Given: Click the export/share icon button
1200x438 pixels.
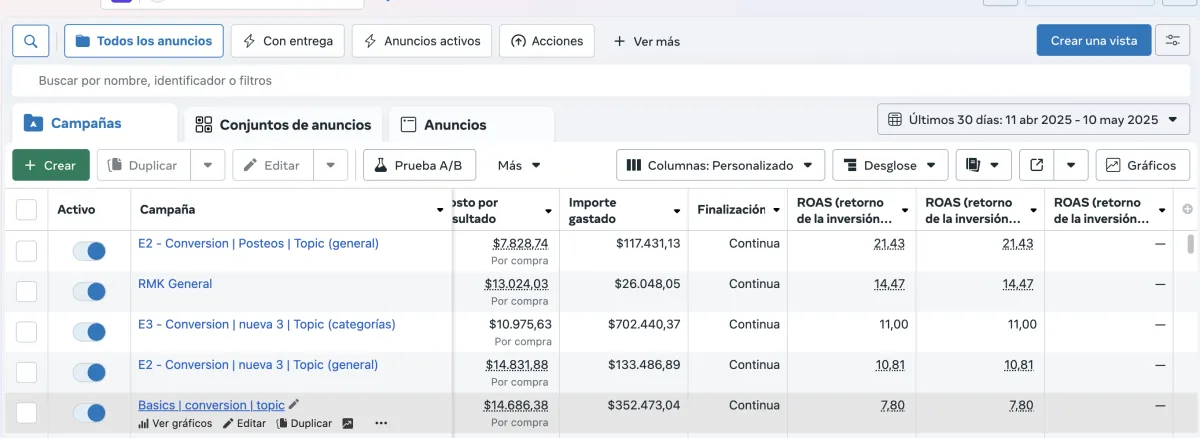Looking at the screenshot, I should [x=1036, y=165].
